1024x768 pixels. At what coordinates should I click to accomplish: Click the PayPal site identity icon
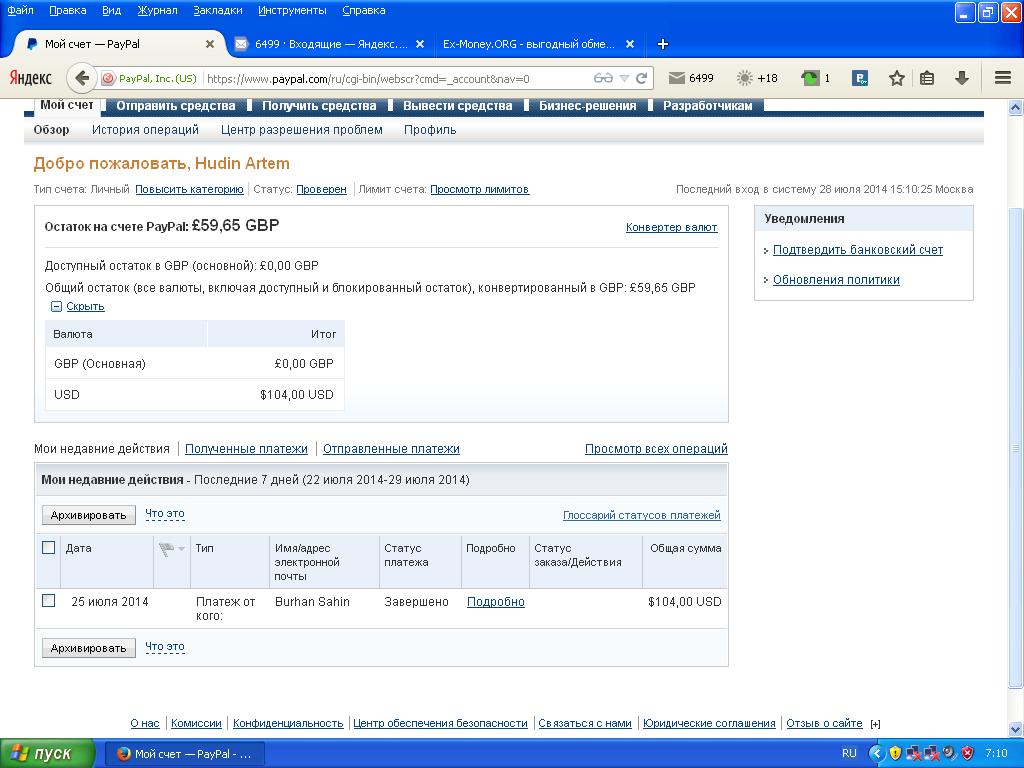pos(108,78)
